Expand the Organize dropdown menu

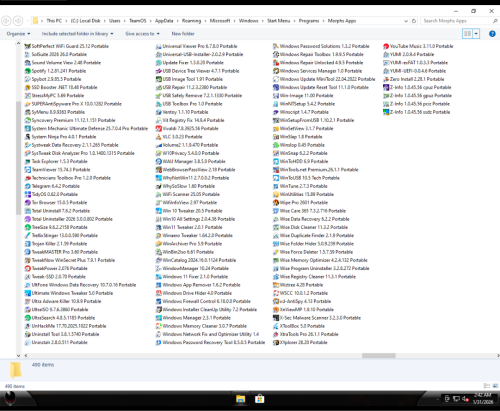click(18, 34)
